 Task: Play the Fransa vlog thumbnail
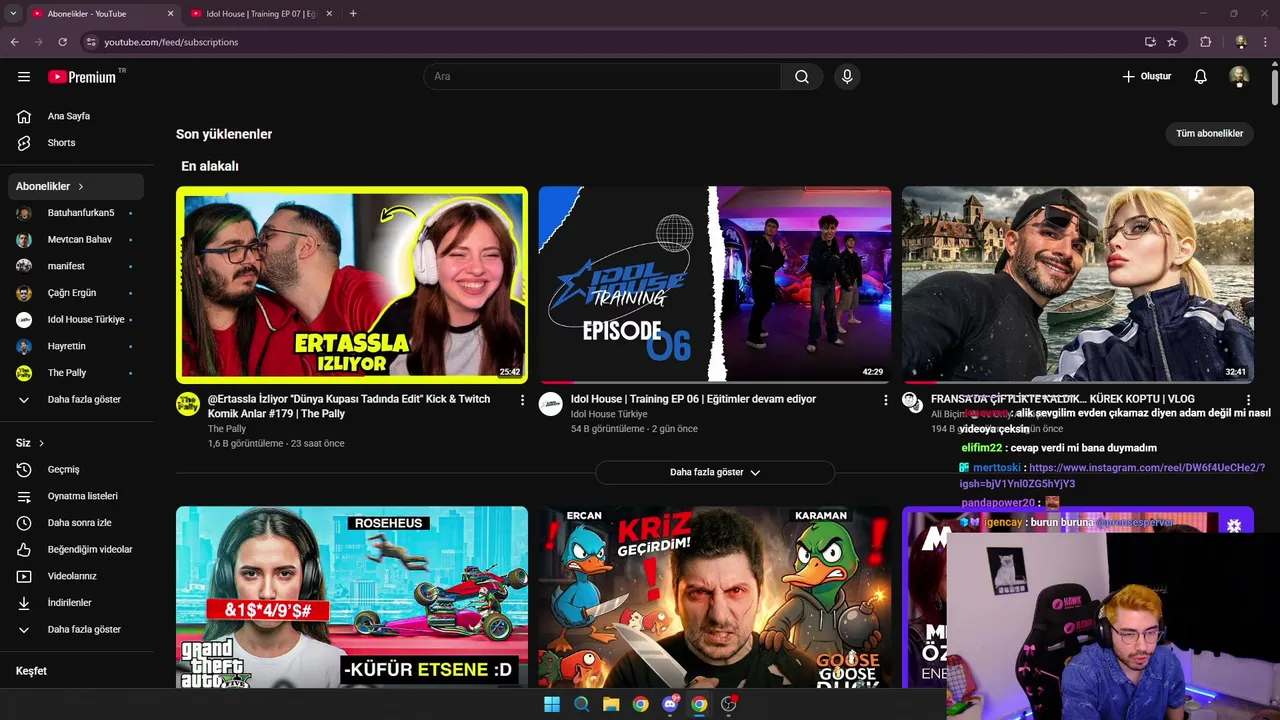pos(1078,285)
